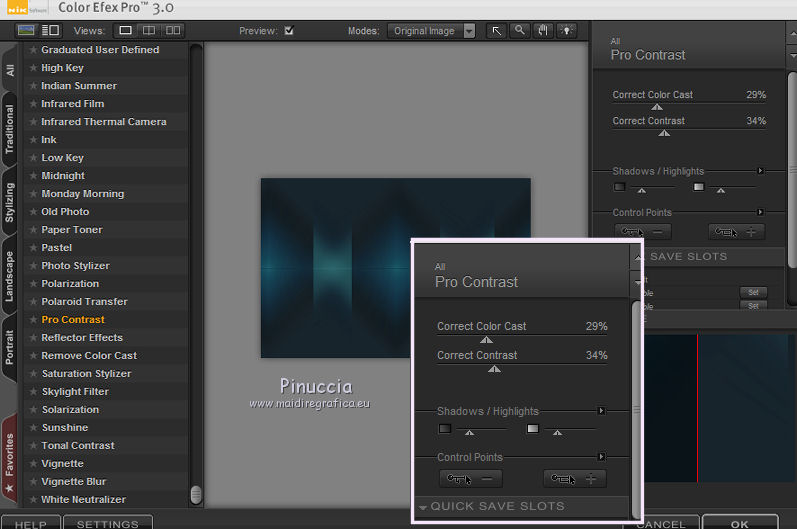Star the Indian Summer filter as favorite
Screen dimensions: 797x529
33,86
